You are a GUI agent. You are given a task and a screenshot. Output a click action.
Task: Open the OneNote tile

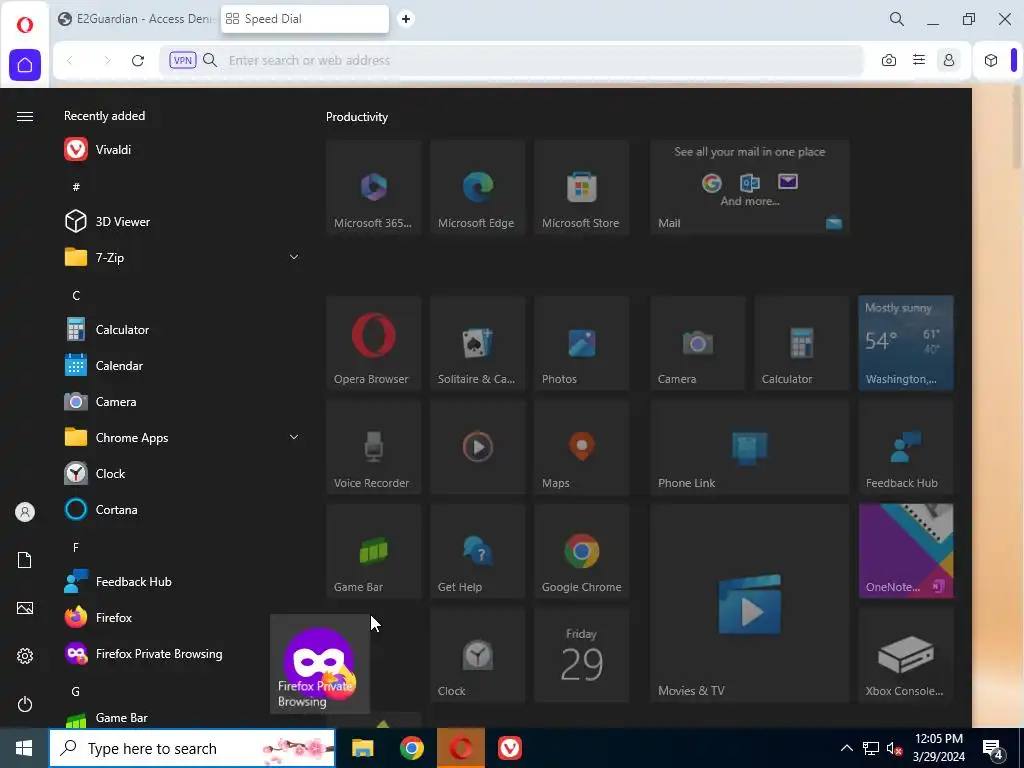(x=906, y=551)
